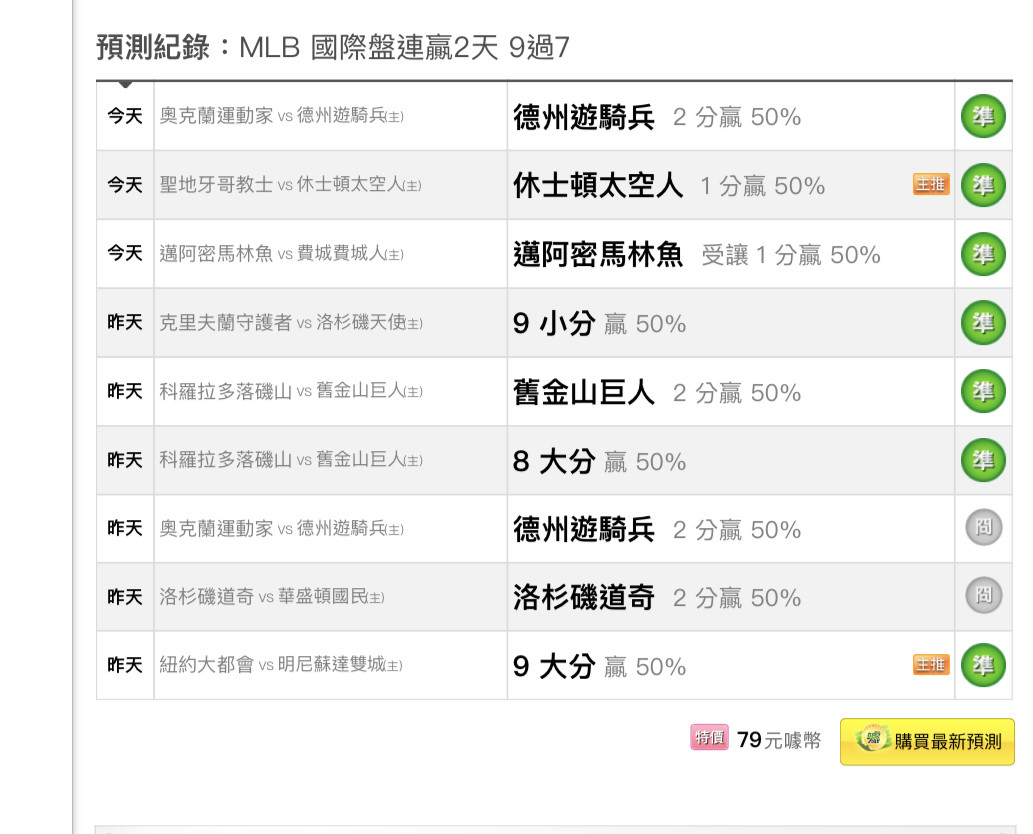Image resolution: width=1033 pixels, height=834 pixels.
Task: Open matchup 洛杉磯道奇 vs 華盛頓國民
Action: [x=271, y=597]
